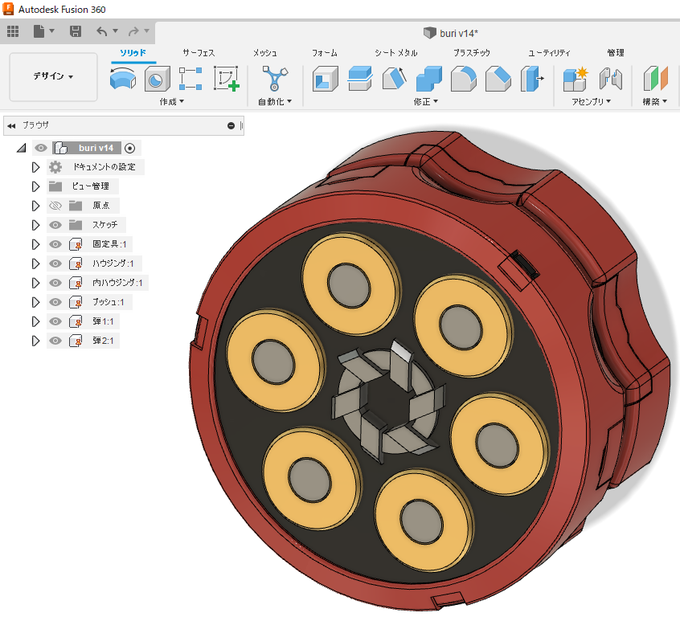Select the Create Hole box icon
Viewport: 680px width, 617px height.
click(x=157, y=78)
